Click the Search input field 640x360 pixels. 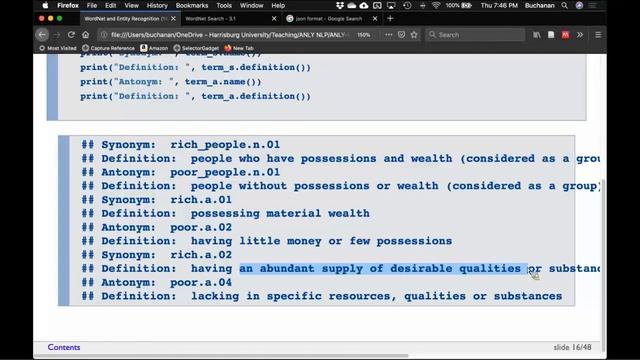(476, 35)
